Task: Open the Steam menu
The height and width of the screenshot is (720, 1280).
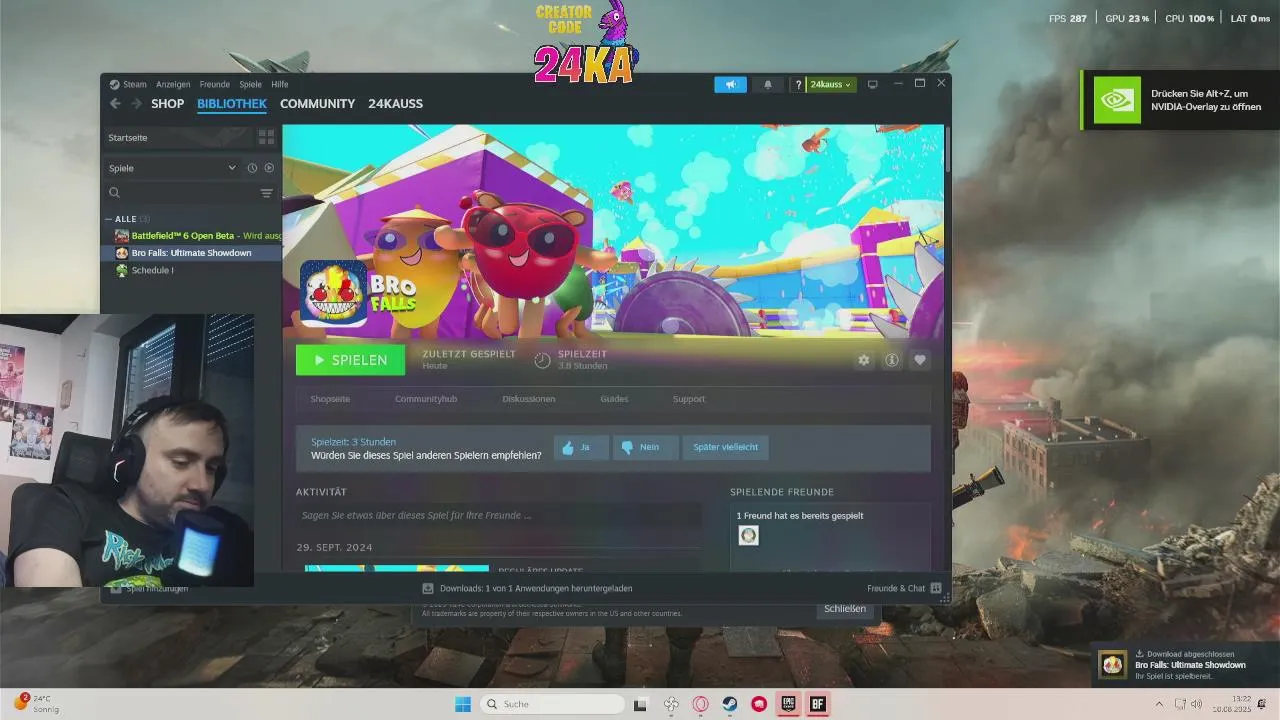Action: pos(135,85)
